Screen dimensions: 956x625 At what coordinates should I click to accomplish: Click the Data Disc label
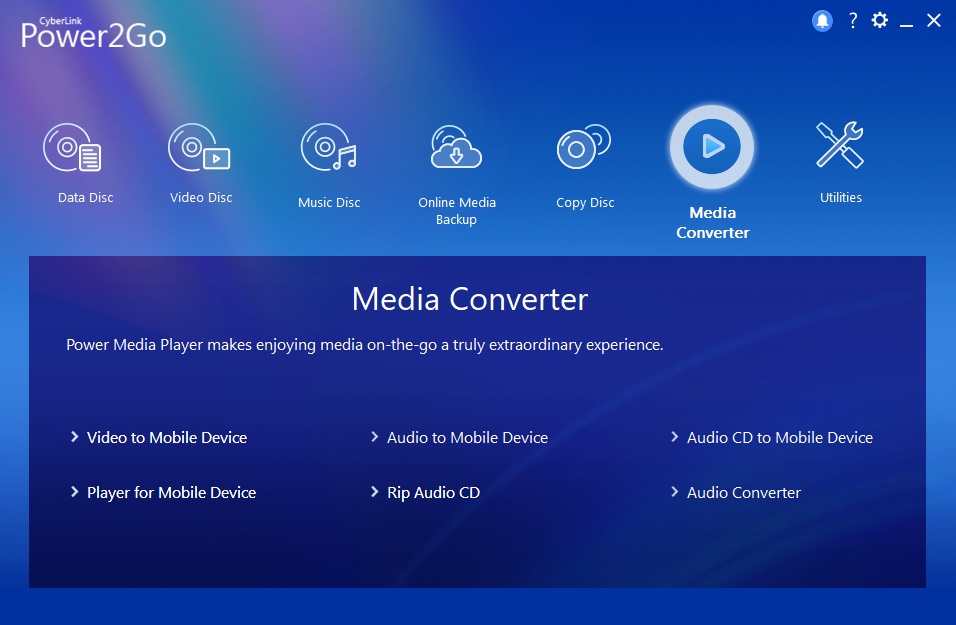85,198
